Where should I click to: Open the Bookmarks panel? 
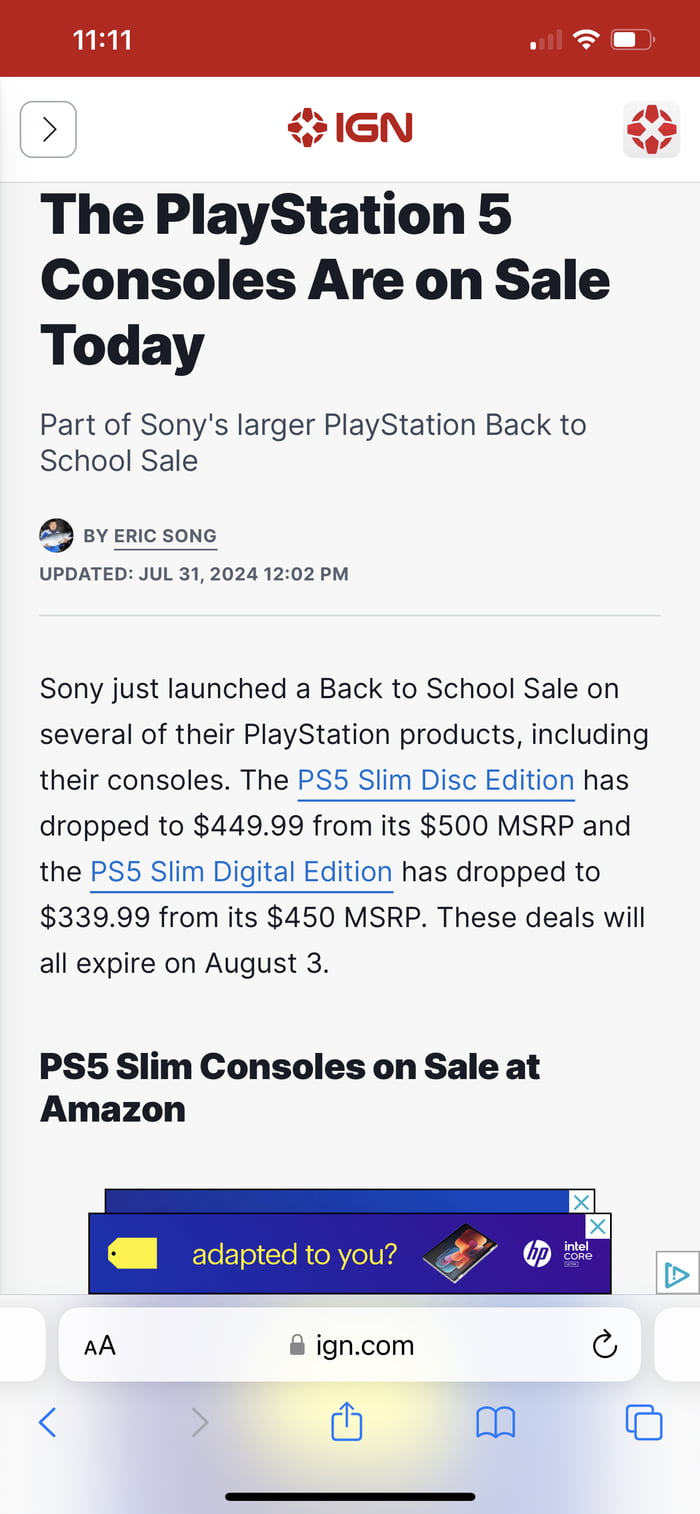495,1421
